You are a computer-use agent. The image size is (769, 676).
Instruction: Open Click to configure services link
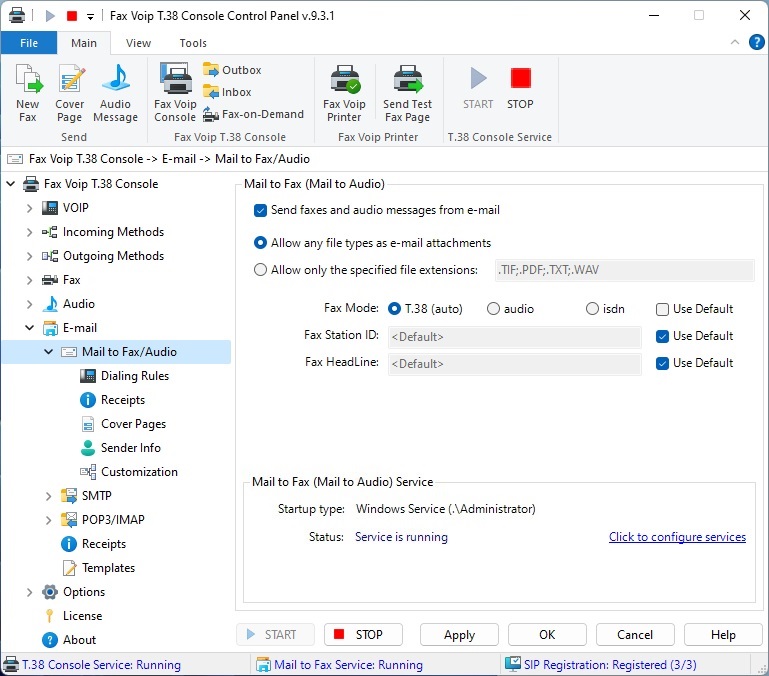677,537
